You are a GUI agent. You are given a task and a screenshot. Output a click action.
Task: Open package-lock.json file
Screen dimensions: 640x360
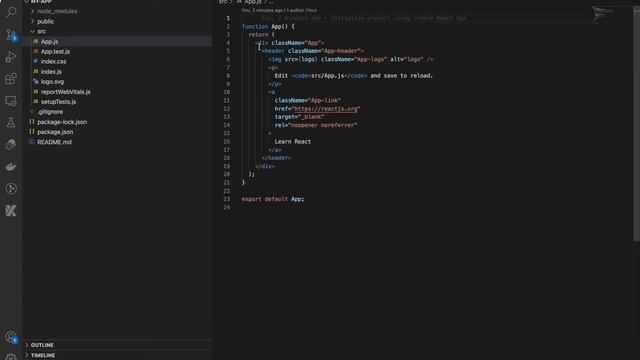tap(62, 122)
